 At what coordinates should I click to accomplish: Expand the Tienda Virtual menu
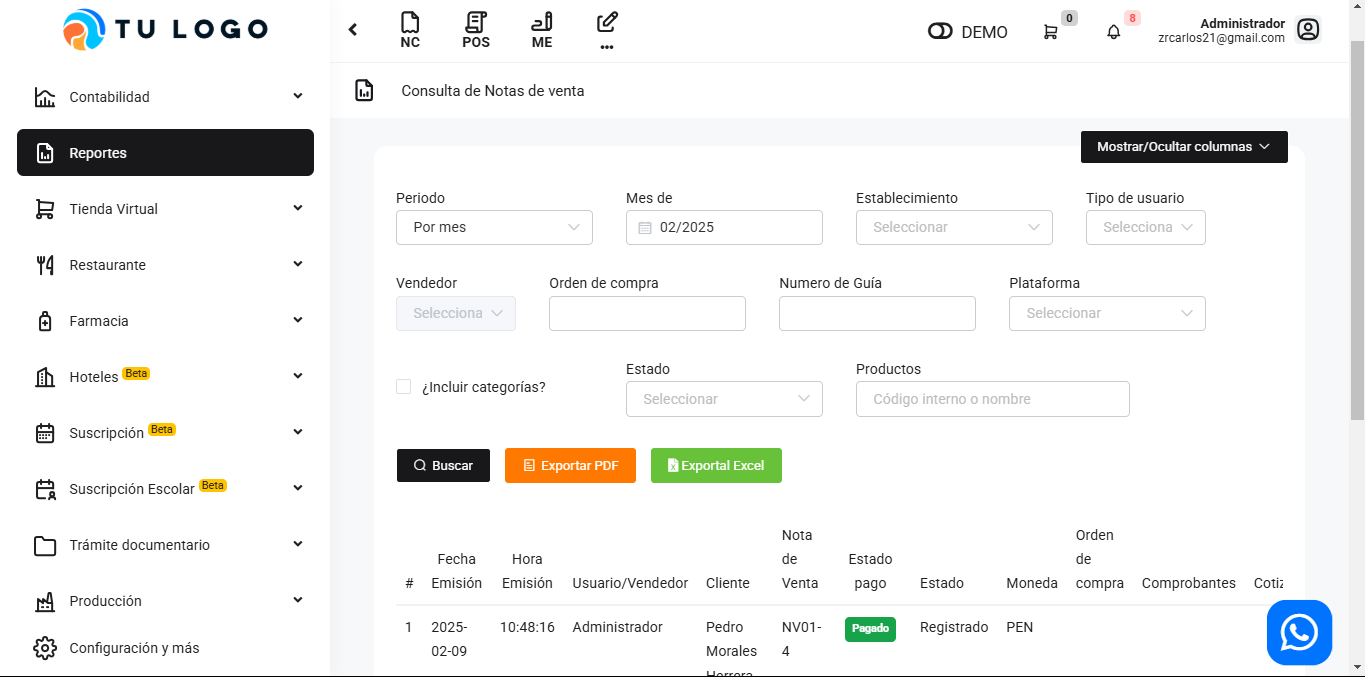point(165,209)
